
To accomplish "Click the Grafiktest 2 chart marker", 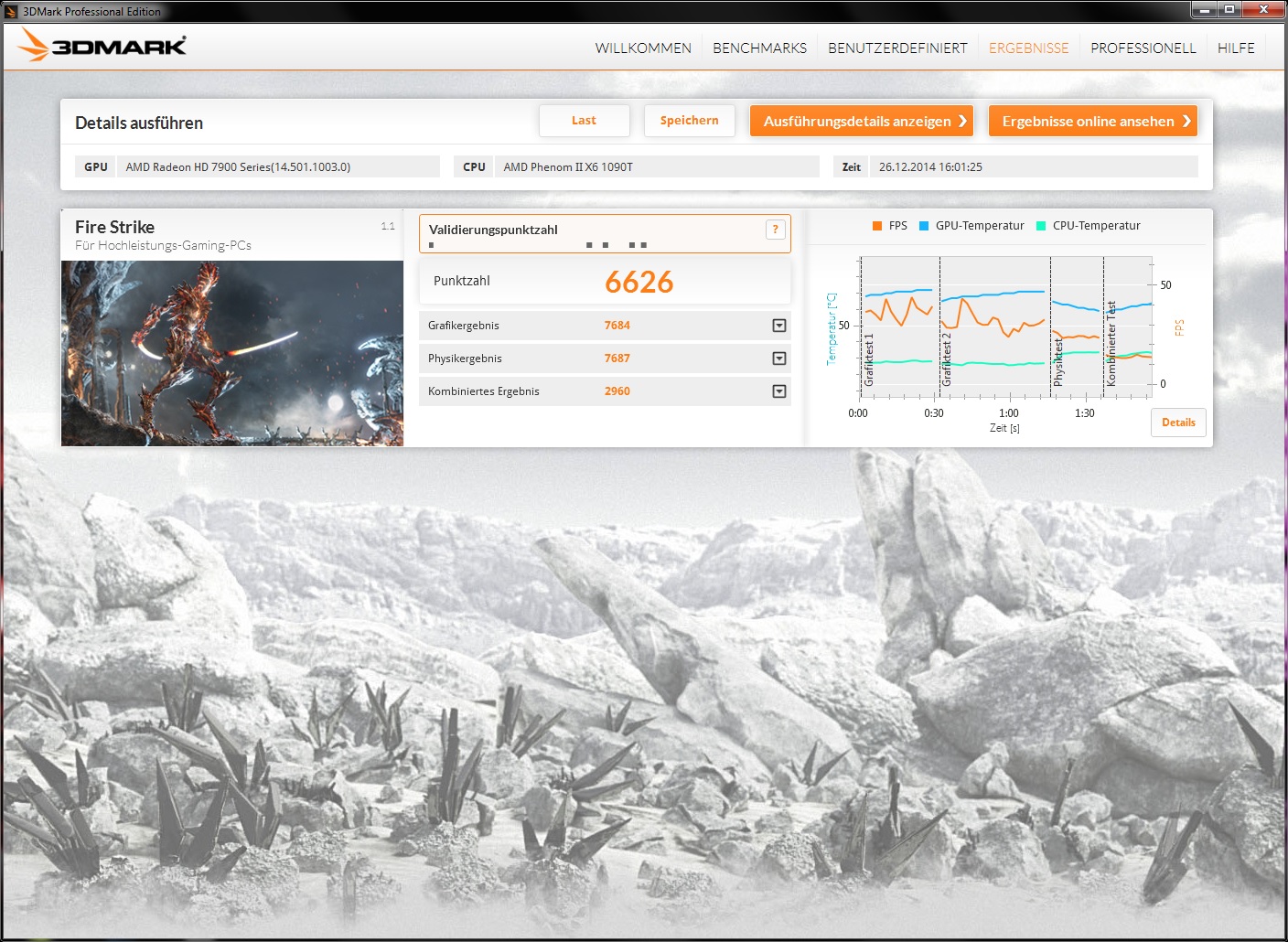I will pos(947,359).
